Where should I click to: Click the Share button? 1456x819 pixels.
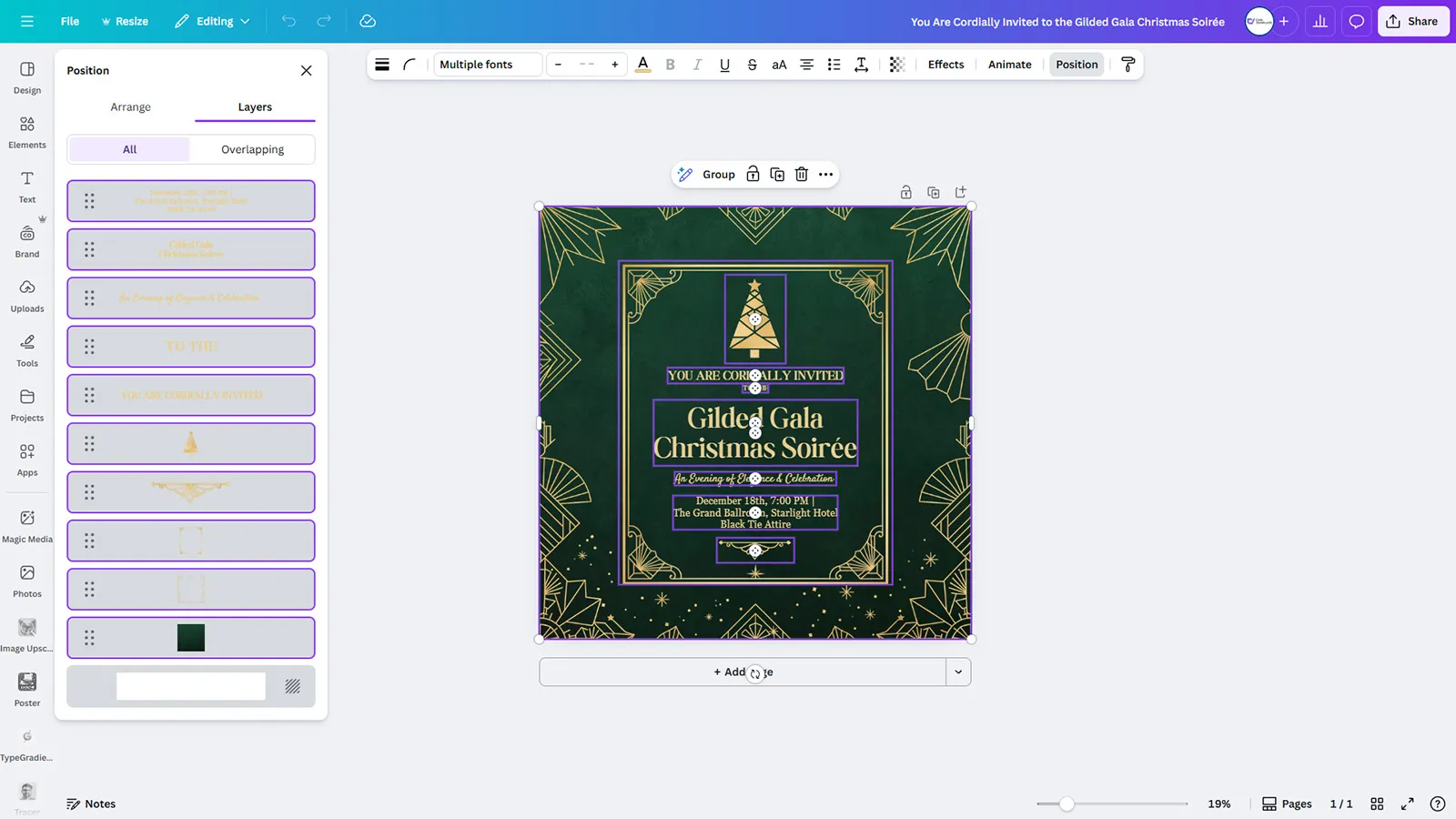coord(1412,21)
